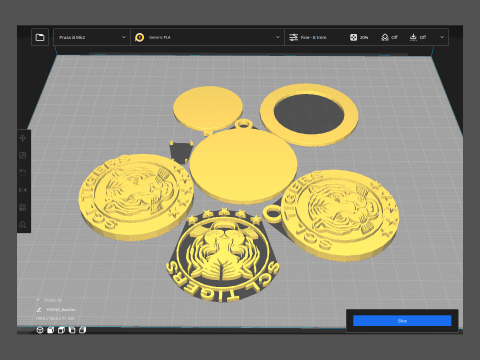Open file with the folder icon
The width and height of the screenshot is (480, 360).
pyautogui.click(x=40, y=37)
